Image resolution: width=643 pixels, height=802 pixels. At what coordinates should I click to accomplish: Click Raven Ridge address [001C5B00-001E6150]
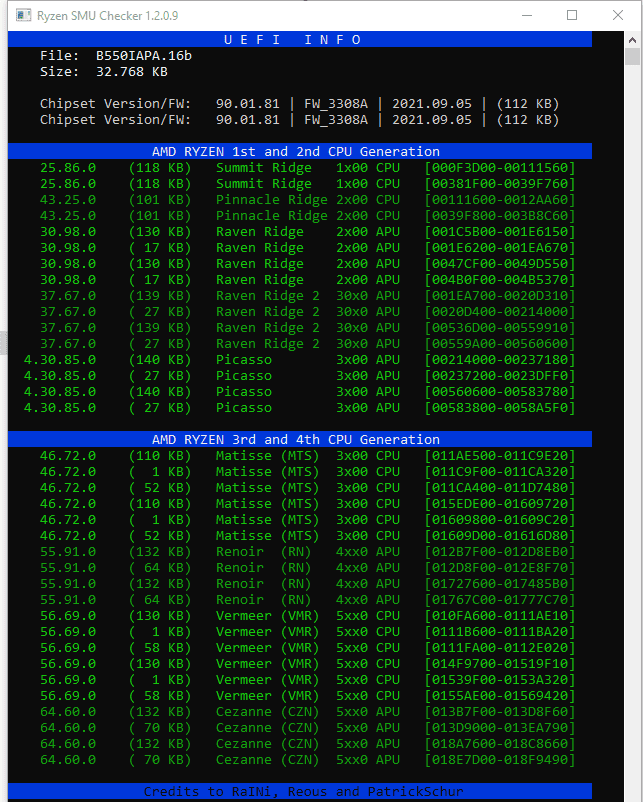(500, 232)
